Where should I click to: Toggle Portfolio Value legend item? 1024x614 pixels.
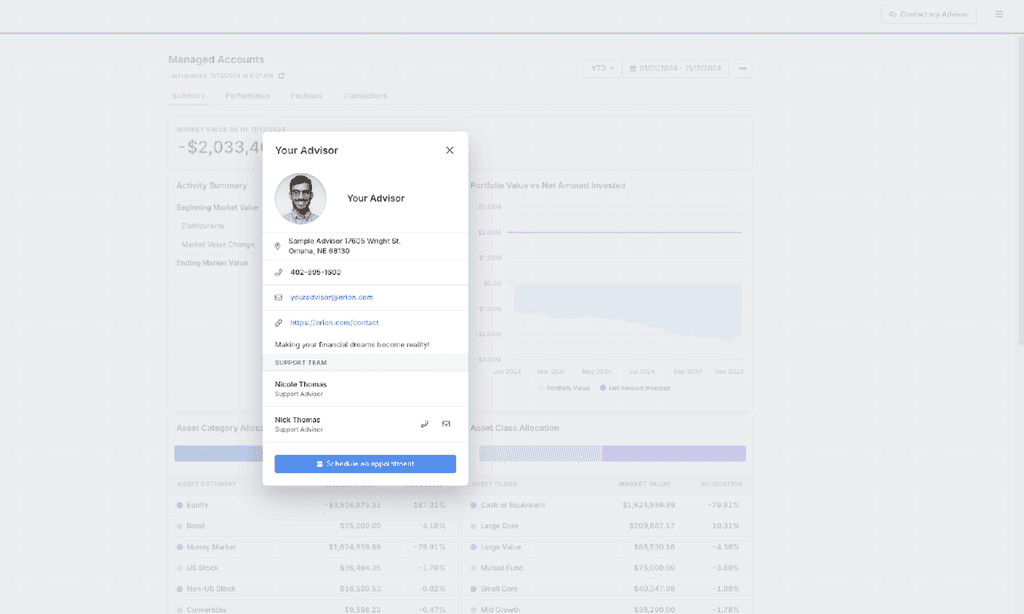point(564,388)
